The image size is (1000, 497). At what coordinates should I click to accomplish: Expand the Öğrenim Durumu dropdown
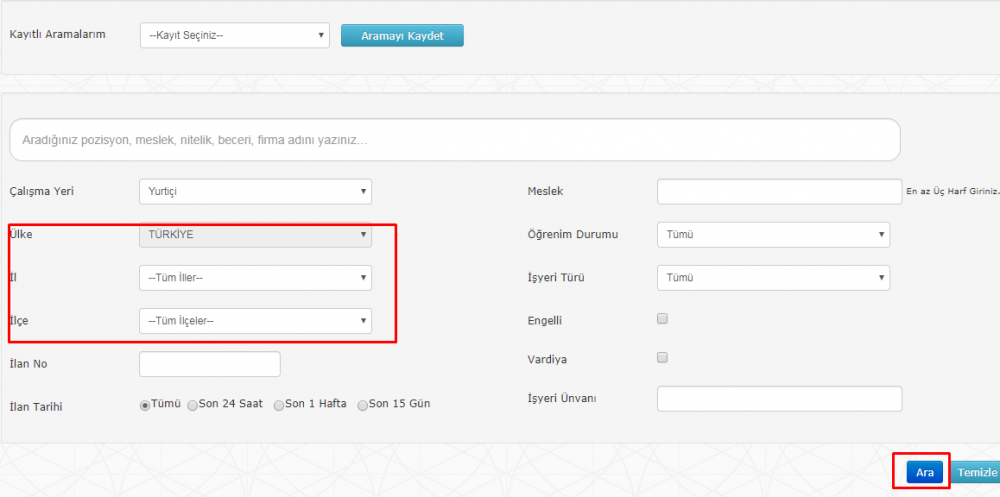773,235
